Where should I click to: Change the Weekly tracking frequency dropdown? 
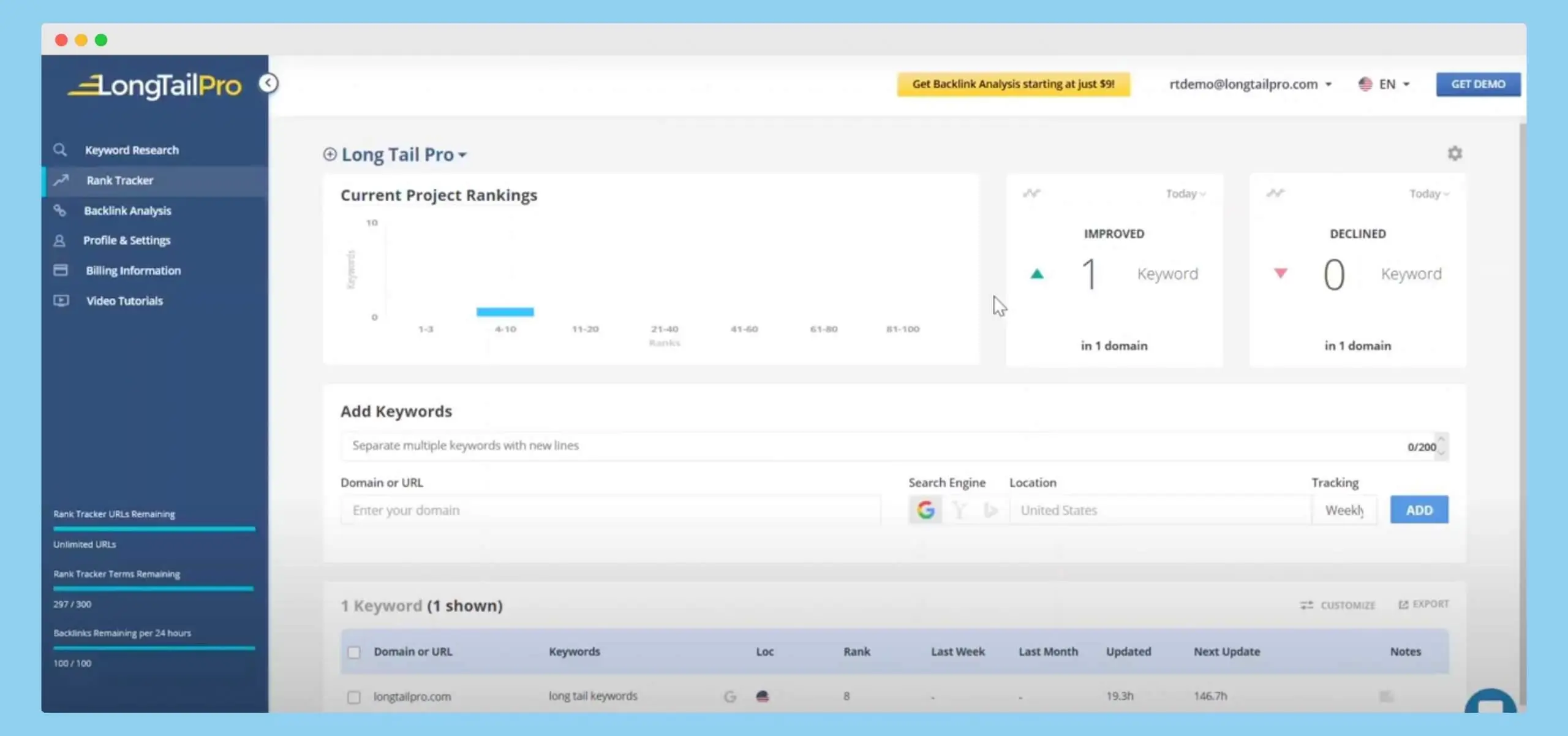coord(1344,509)
